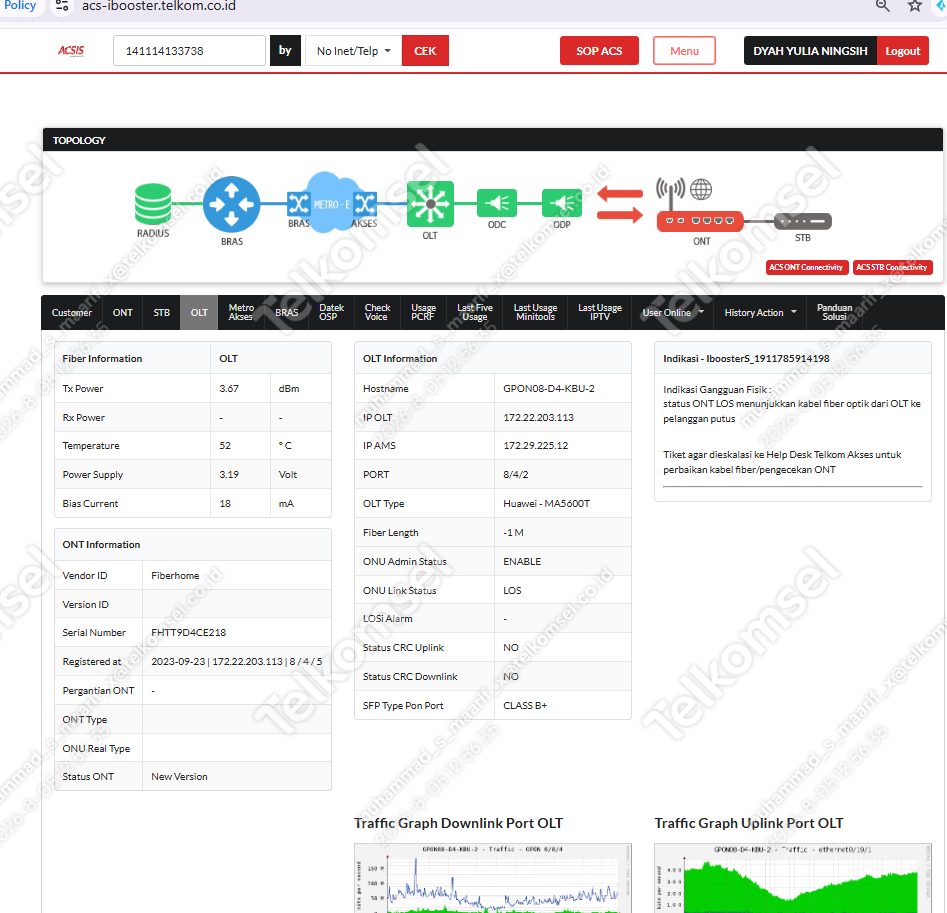Click the browser zoom magnifier icon
This screenshot has height=913, width=947.
point(882,6)
